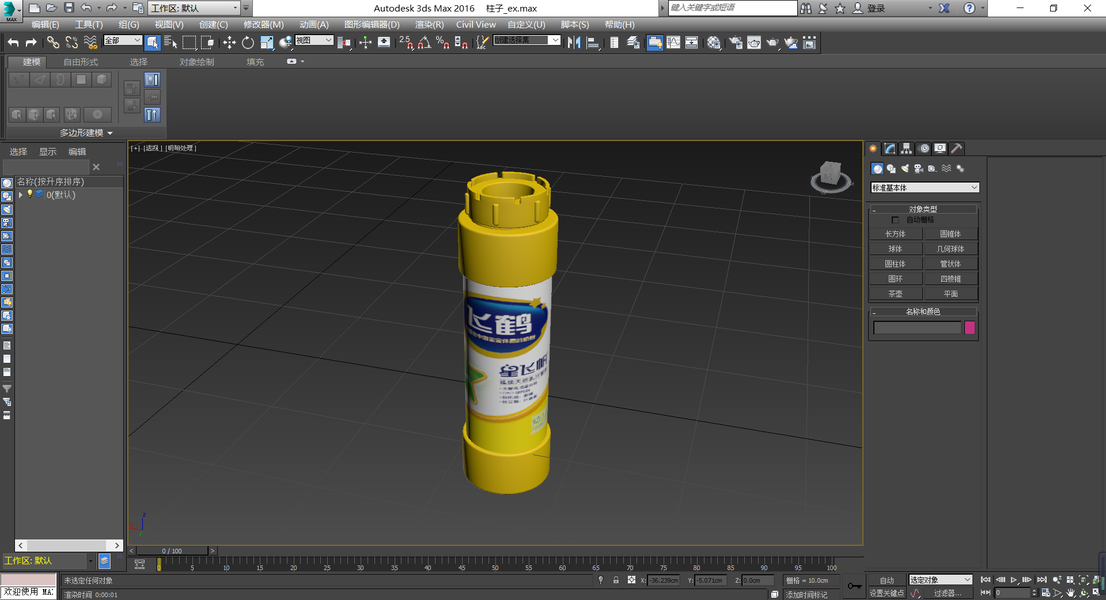Screen dimensions: 1106x600
Task: Toggle the 2.5D Snaps button
Action: click(x=406, y=42)
